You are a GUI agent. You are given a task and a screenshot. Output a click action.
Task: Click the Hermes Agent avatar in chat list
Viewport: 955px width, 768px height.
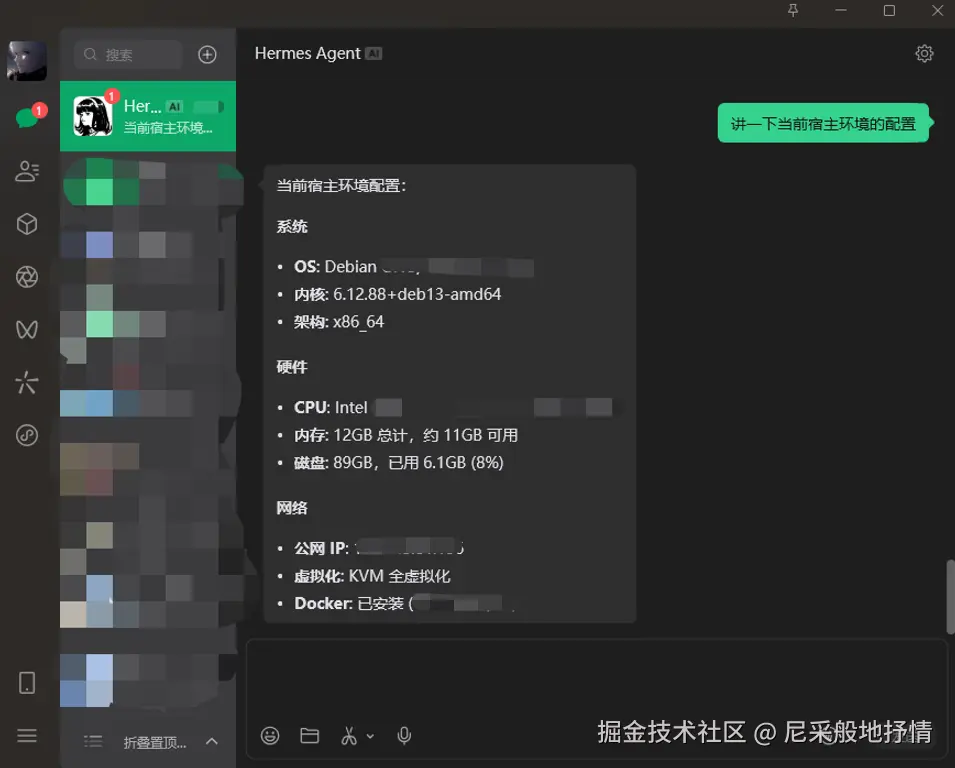click(x=93, y=116)
